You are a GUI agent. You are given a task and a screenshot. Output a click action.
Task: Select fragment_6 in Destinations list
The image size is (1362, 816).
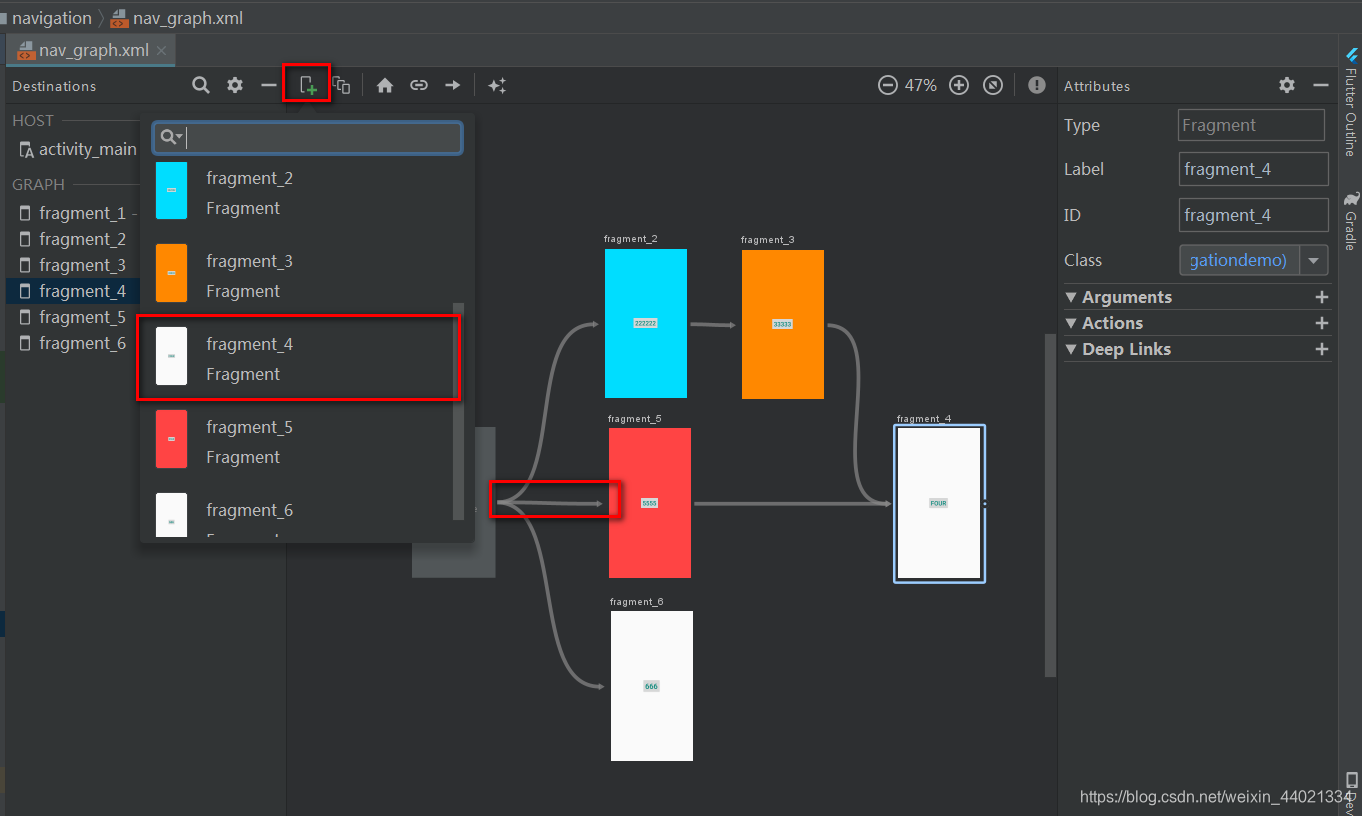tap(73, 343)
